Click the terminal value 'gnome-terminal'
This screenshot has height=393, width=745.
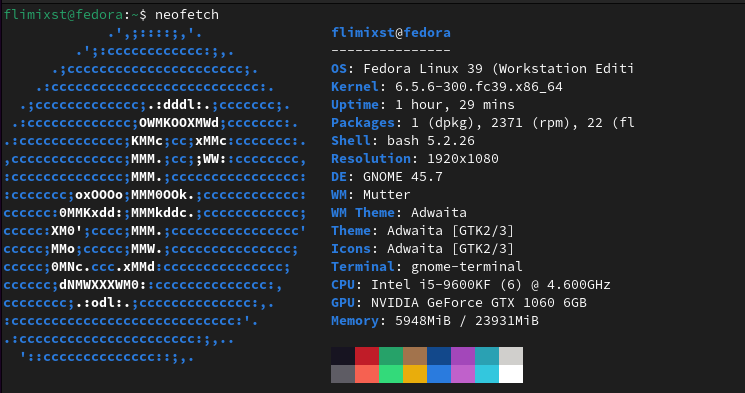(x=467, y=267)
